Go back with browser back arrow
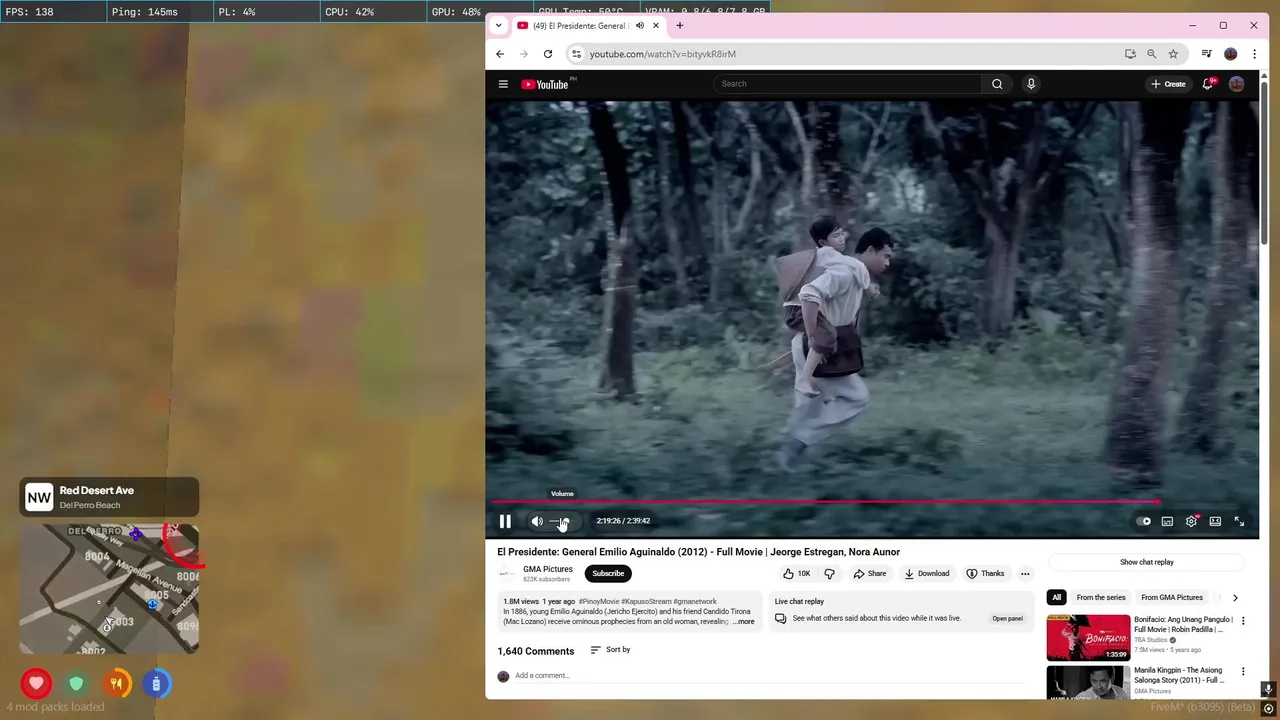The image size is (1280, 720). click(500, 54)
